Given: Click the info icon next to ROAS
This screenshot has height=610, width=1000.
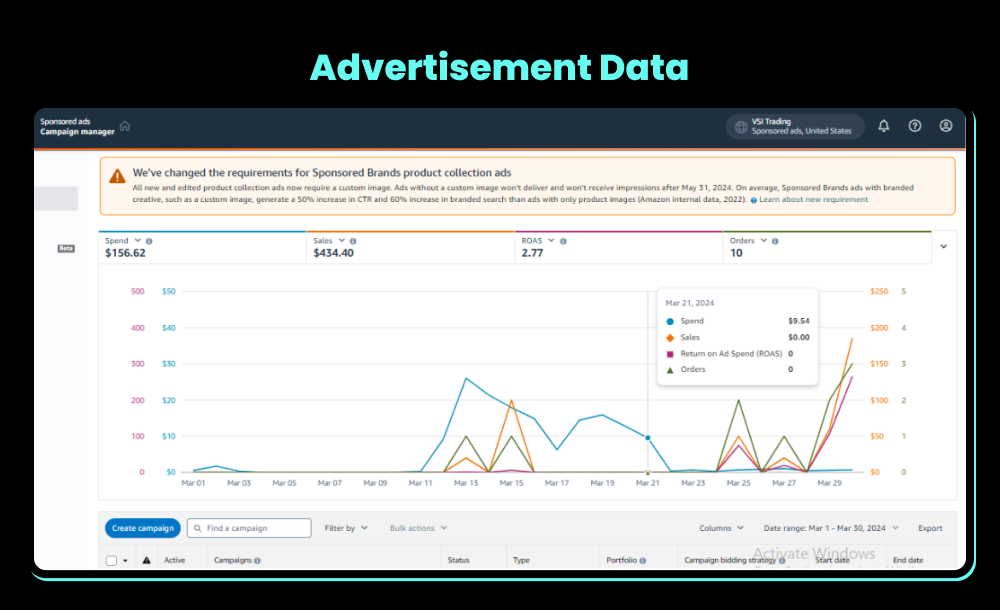Looking at the screenshot, I should [563, 241].
